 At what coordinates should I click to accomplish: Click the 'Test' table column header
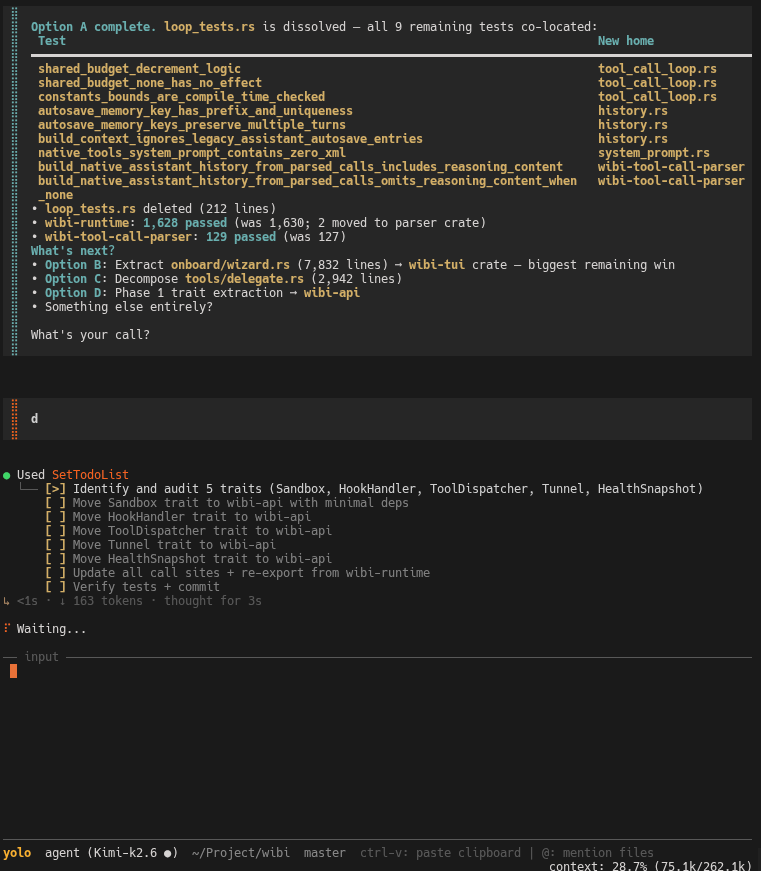point(52,41)
